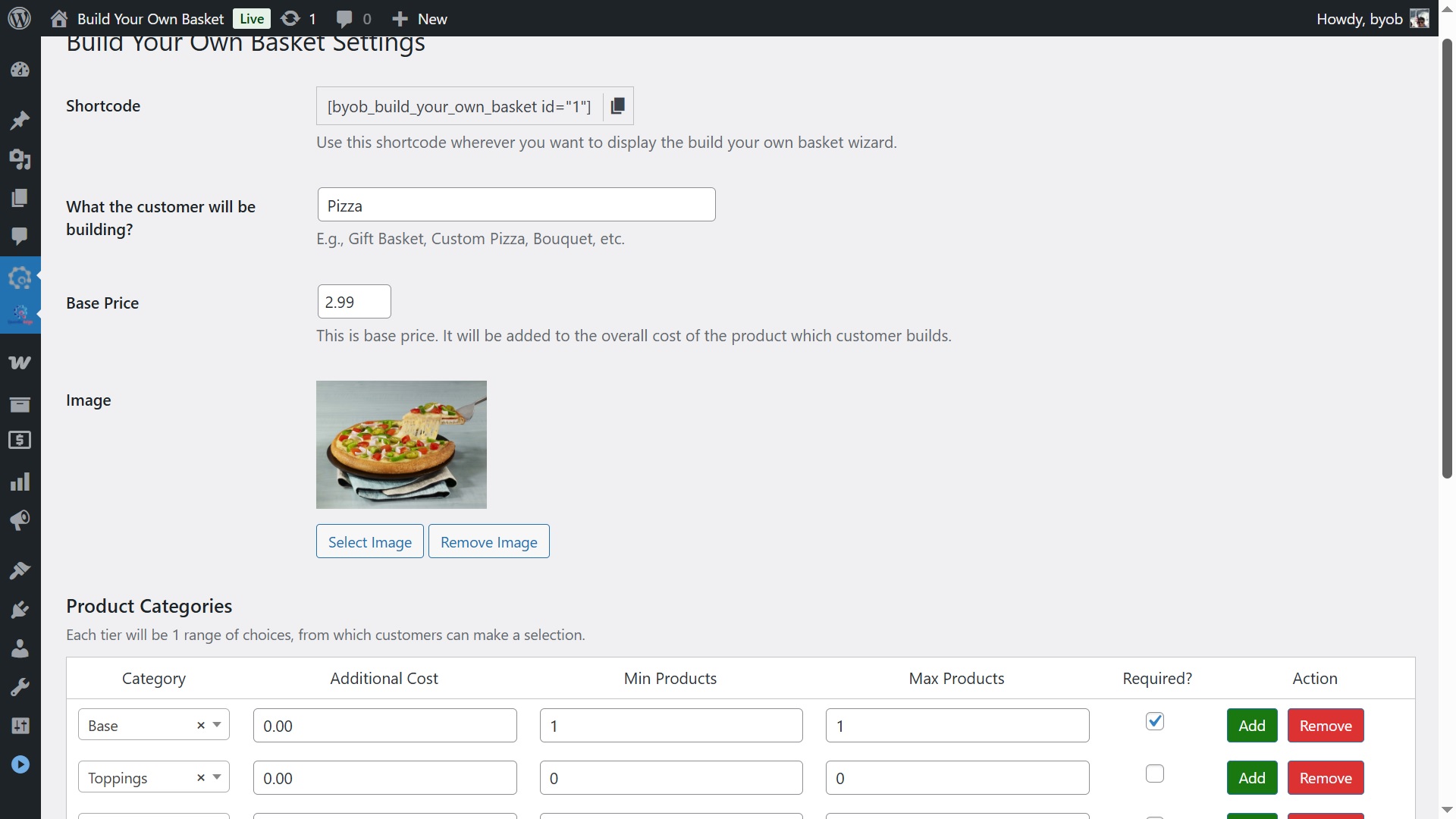This screenshot has height=819, width=1456.
Task: Click the copy shortcode icon
Action: [618, 106]
